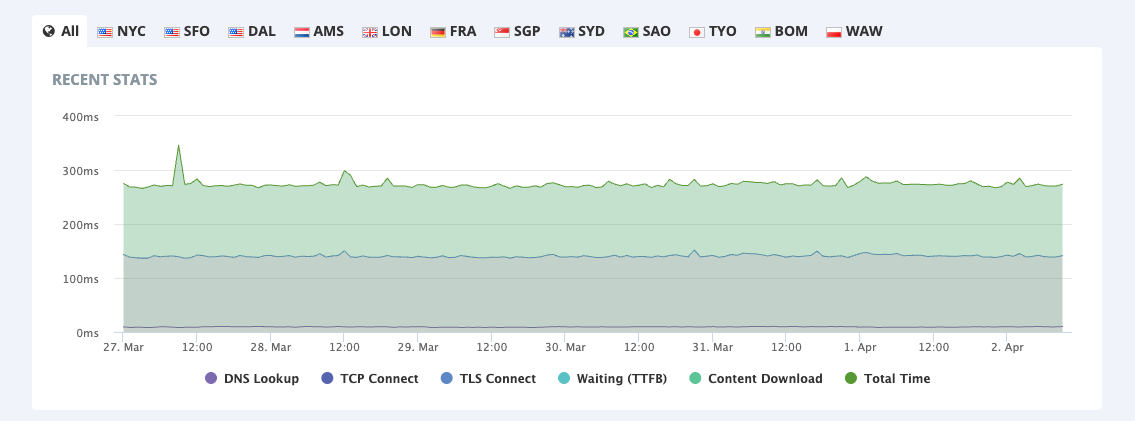The image size is (1135, 421).
Task: Click the 300ms y-axis label
Action: point(80,171)
